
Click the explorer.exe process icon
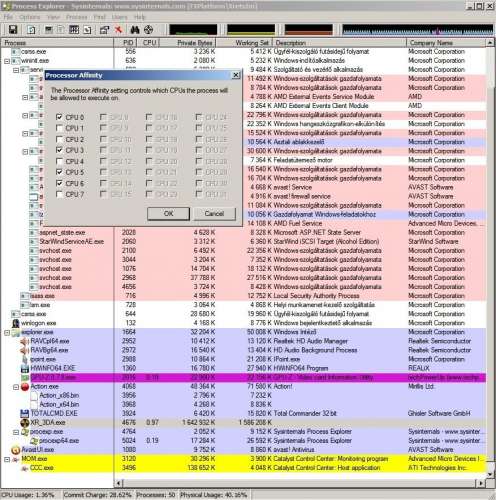tap(16, 332)
